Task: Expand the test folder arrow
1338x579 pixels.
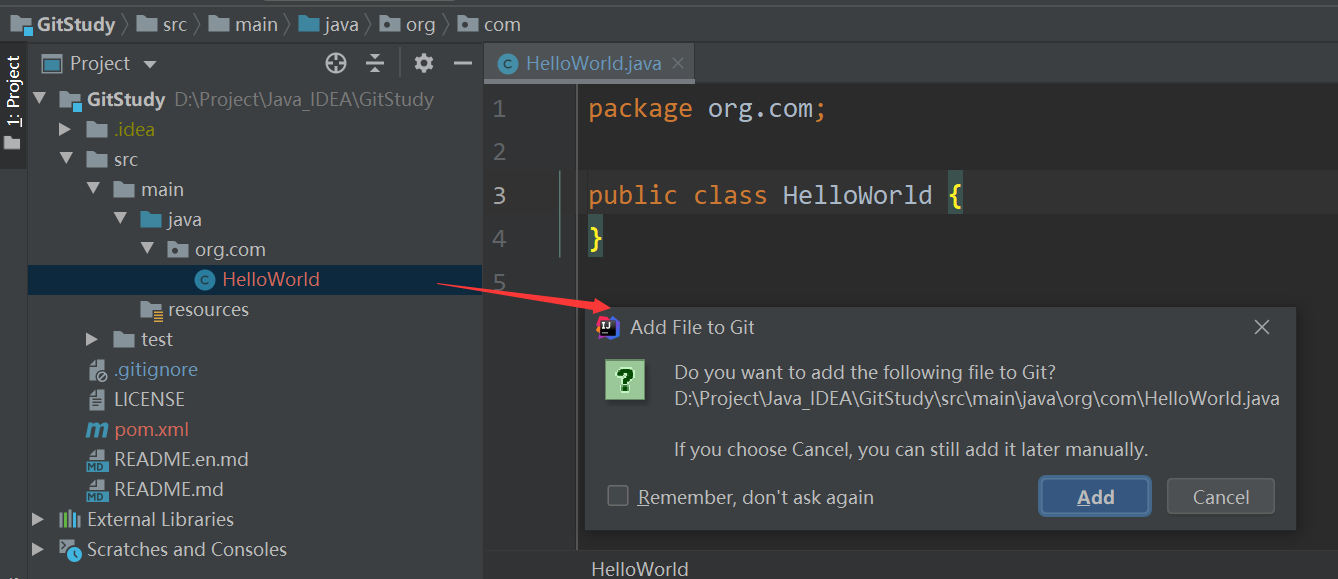Action: 92,339
